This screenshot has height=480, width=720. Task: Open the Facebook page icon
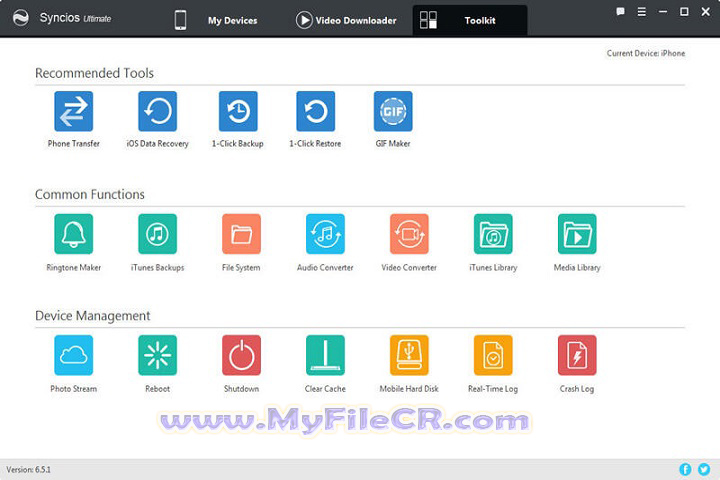click(685, 469)
